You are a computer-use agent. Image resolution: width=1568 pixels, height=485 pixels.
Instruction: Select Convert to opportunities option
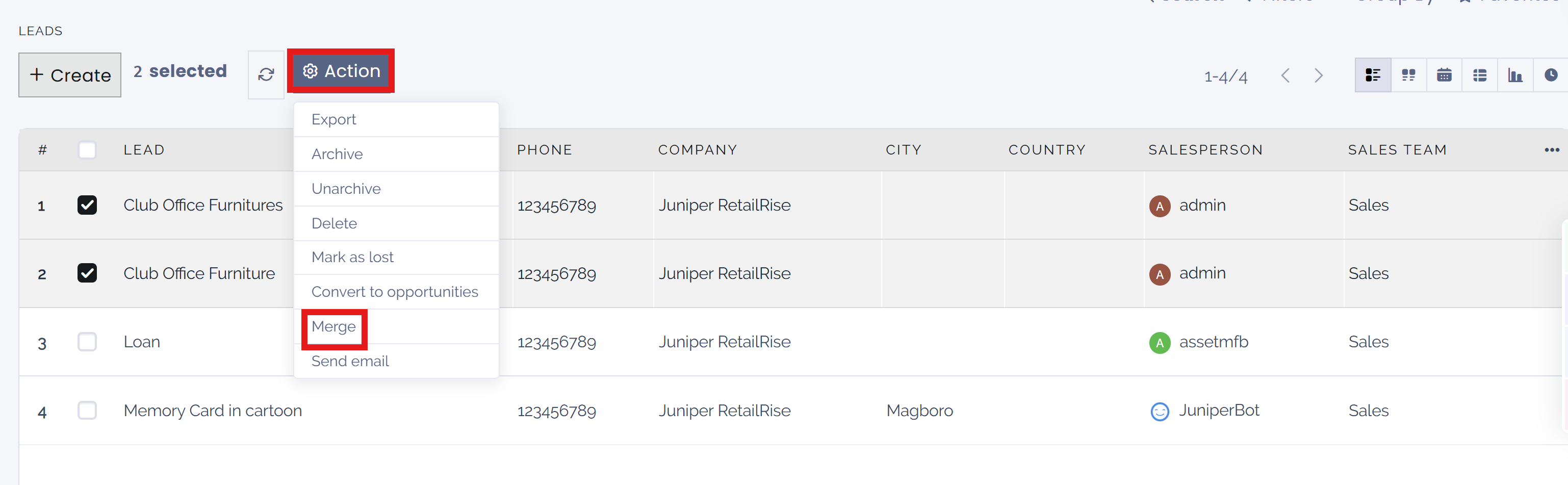coord(395,292)
